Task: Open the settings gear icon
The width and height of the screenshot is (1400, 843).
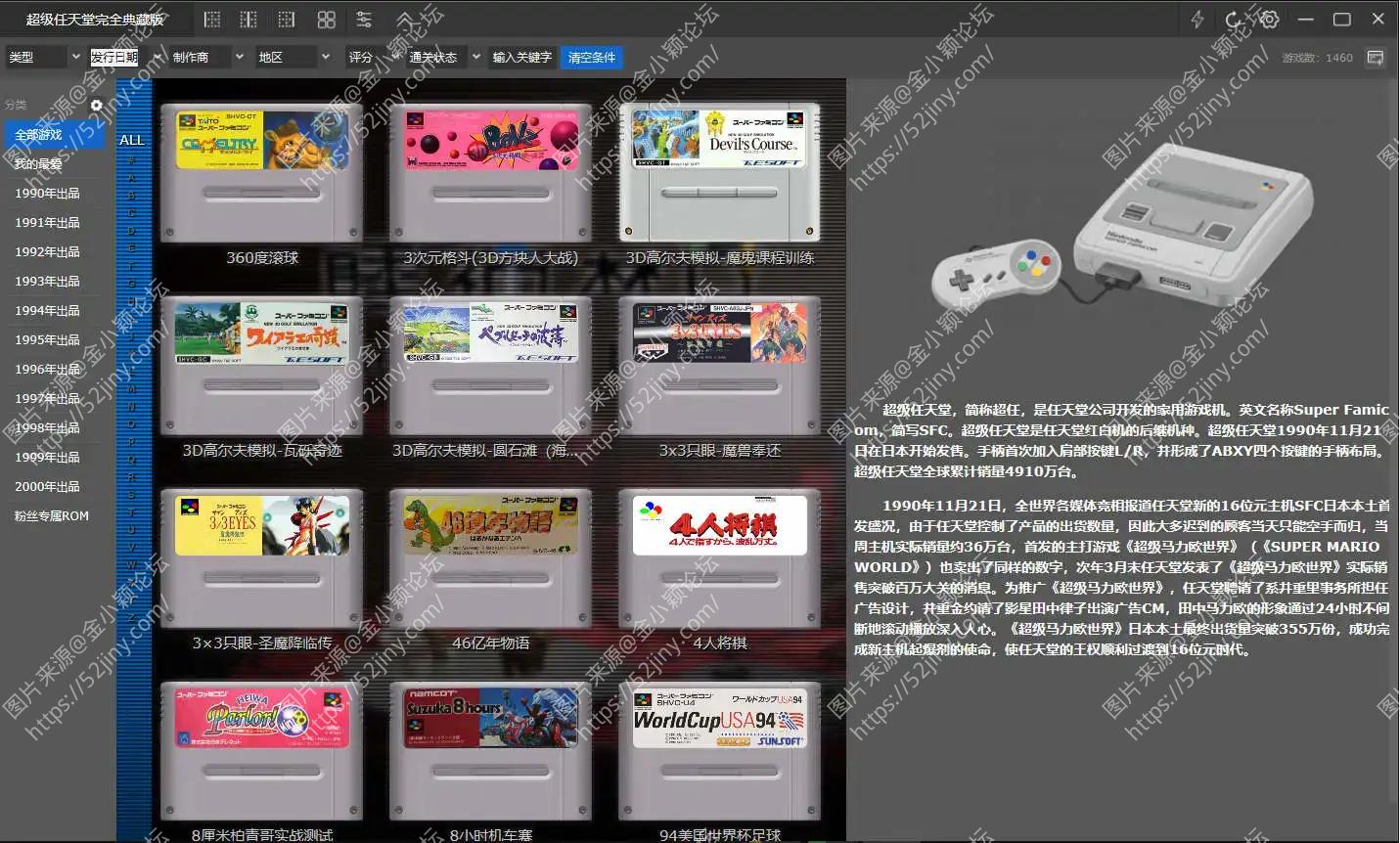Action: 1269,18
